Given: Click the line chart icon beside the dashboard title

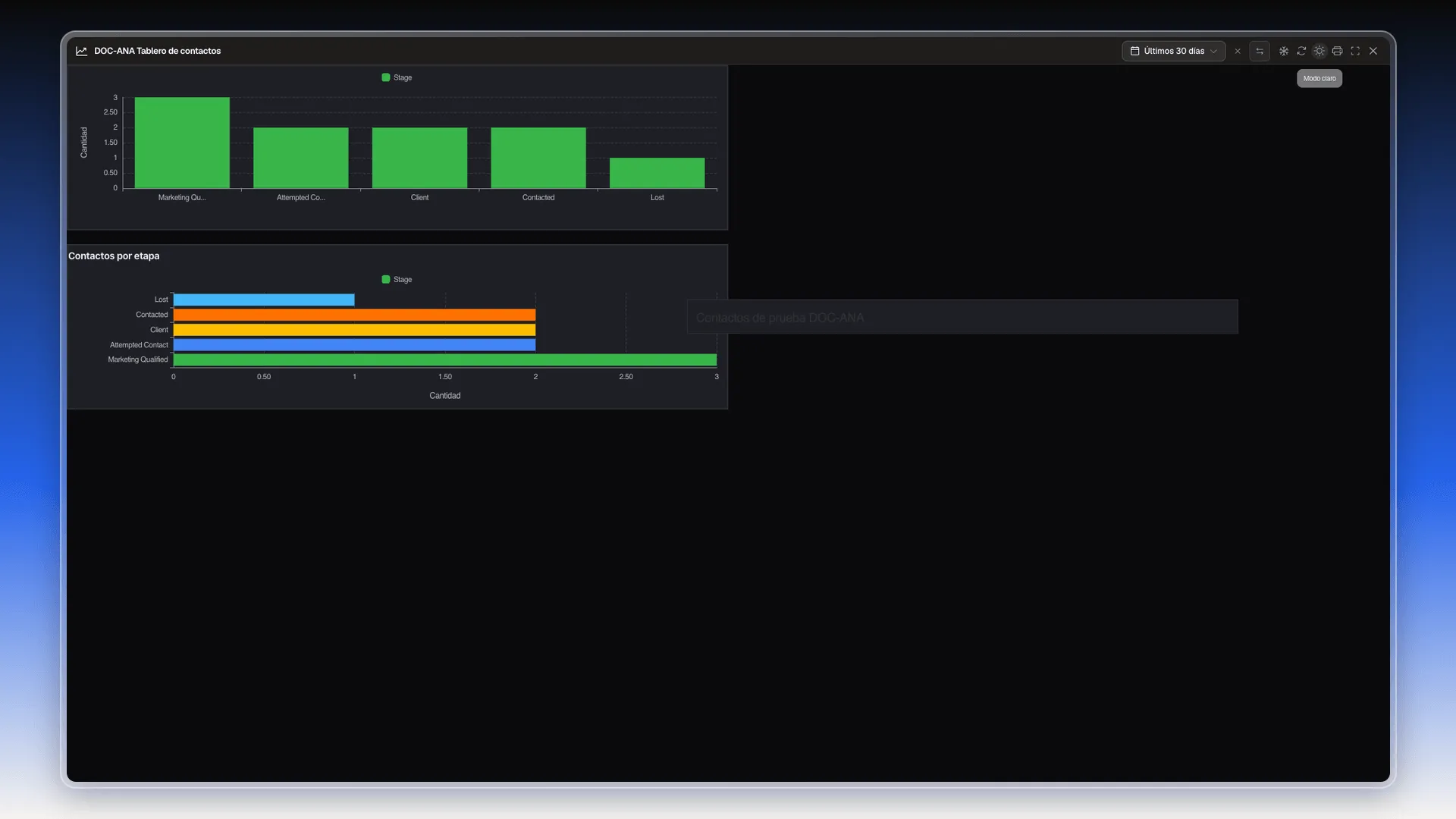Looking at the screenshot, I should (x=81, y=51).
